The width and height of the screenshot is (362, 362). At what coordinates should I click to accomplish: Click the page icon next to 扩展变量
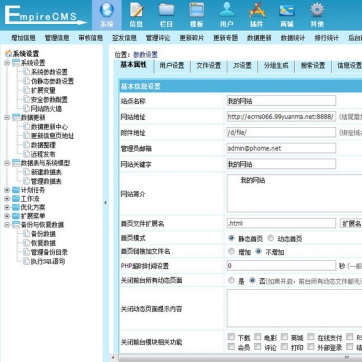pyautogui.click(x=26, y=90)
